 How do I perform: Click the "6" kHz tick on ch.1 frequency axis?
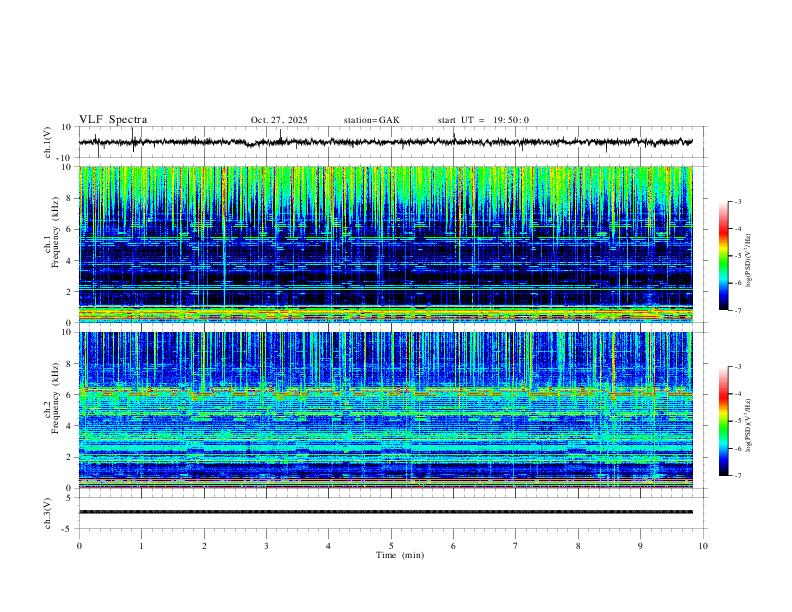pos(70,229)
